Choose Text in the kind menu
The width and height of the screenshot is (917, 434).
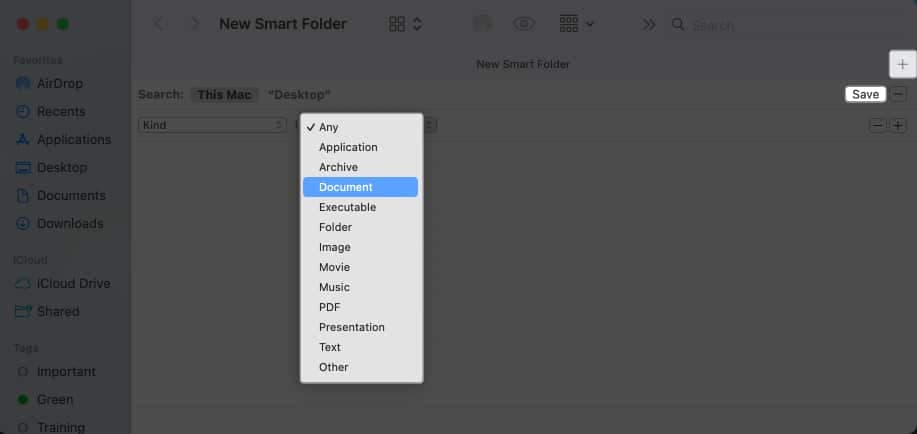361,347
